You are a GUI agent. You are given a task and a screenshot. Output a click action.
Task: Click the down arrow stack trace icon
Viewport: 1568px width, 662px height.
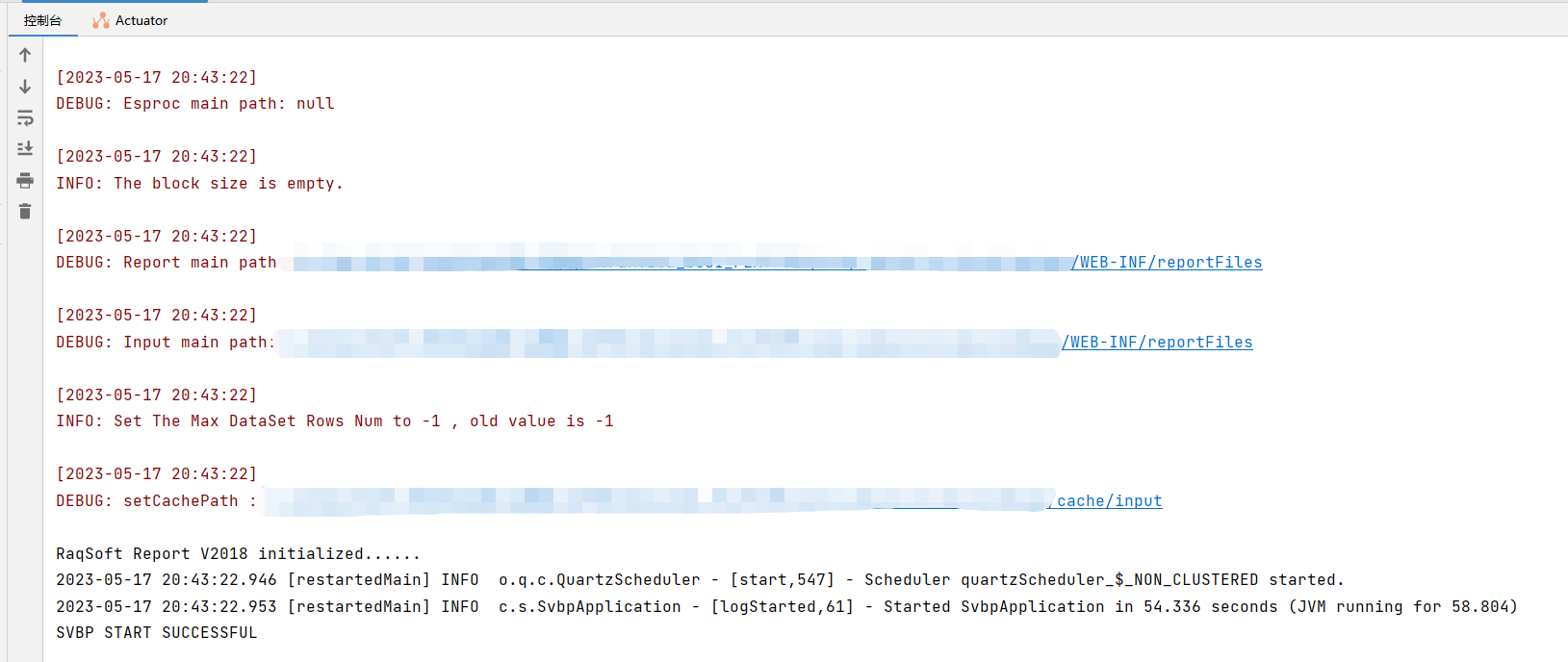click(x=25, y=87)
